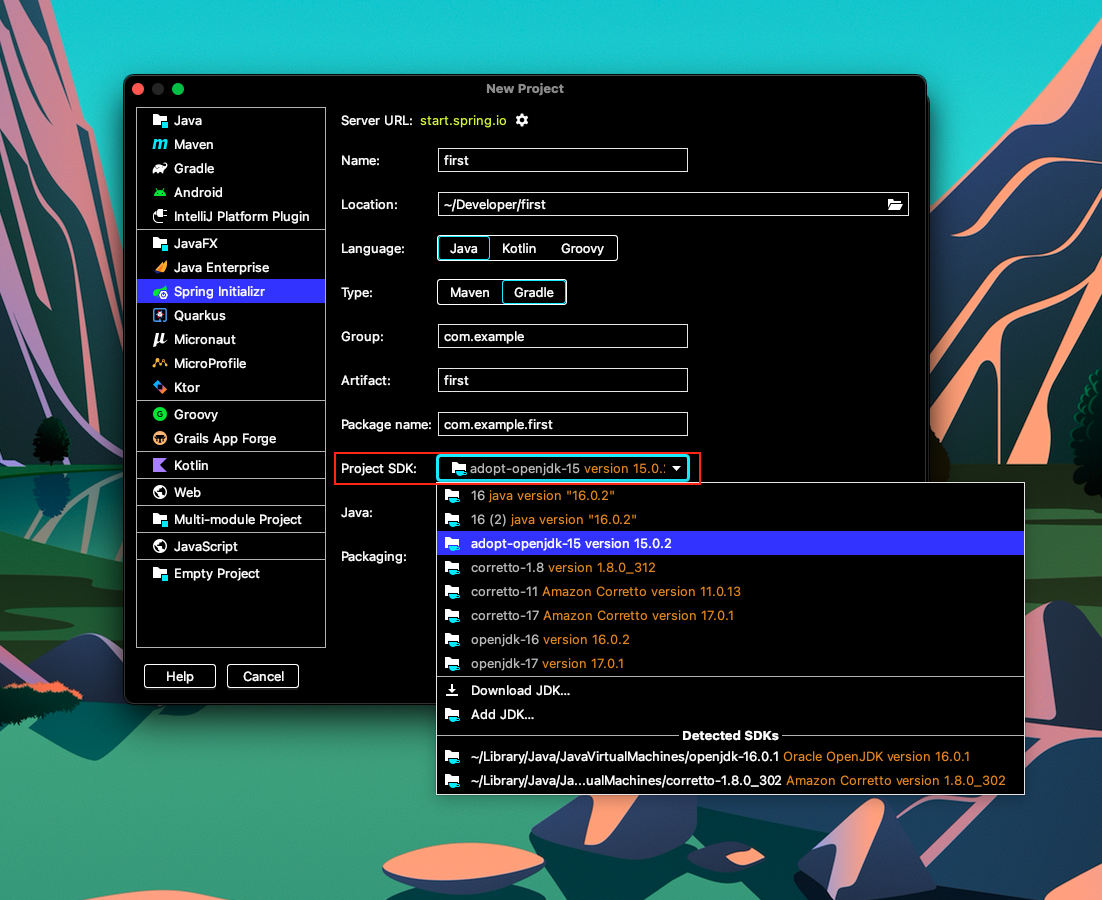1102x900 pixels.
Task: Select Empty Project in the sidebar list
Action: coord(231,573)
